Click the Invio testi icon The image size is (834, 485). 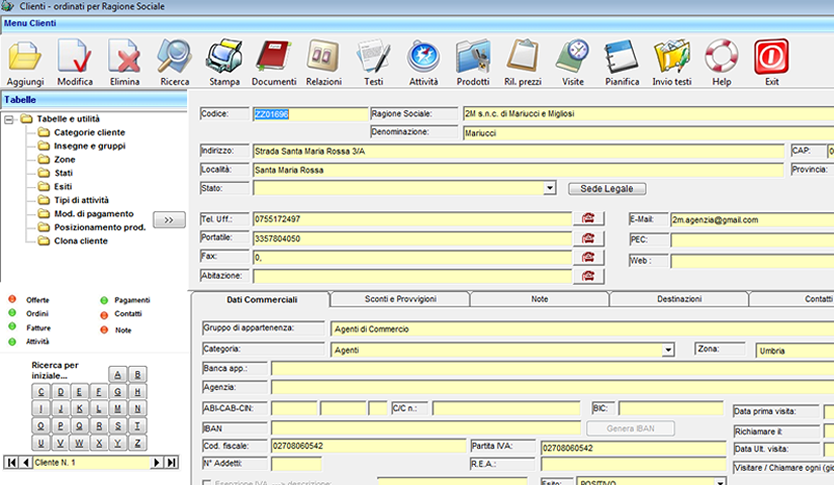pyautogui.click(x=672, y=56)
